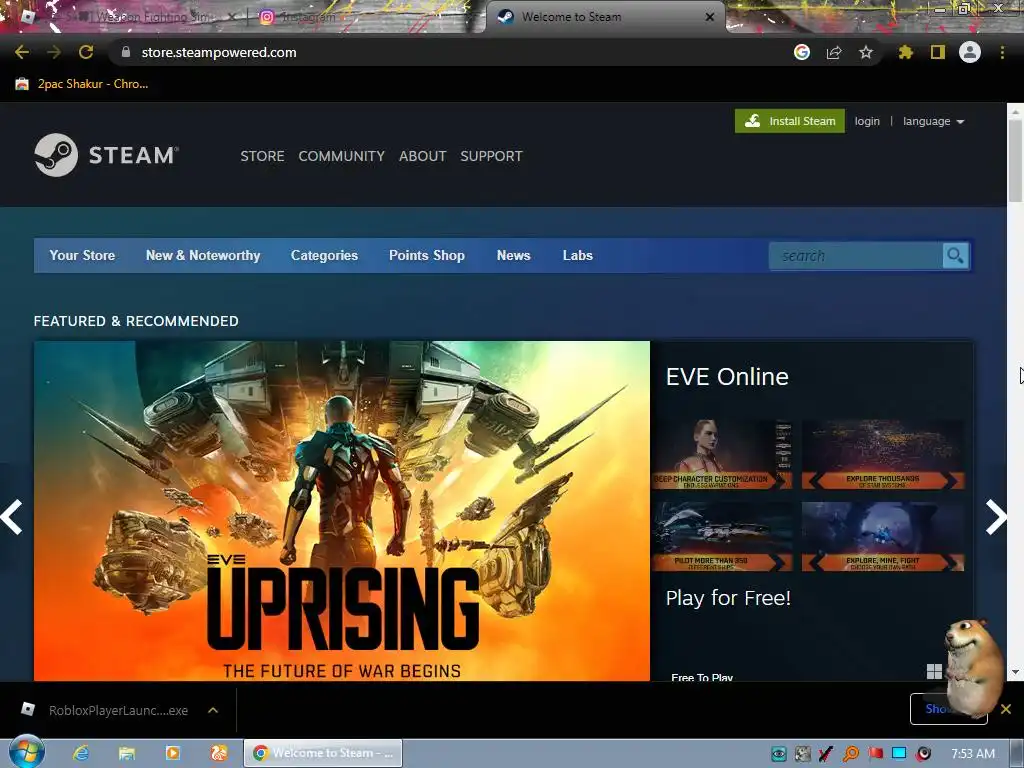This screenshot has height=768, width=1024.
Task: Open the extensions puzzle icon
Action: 905,52
